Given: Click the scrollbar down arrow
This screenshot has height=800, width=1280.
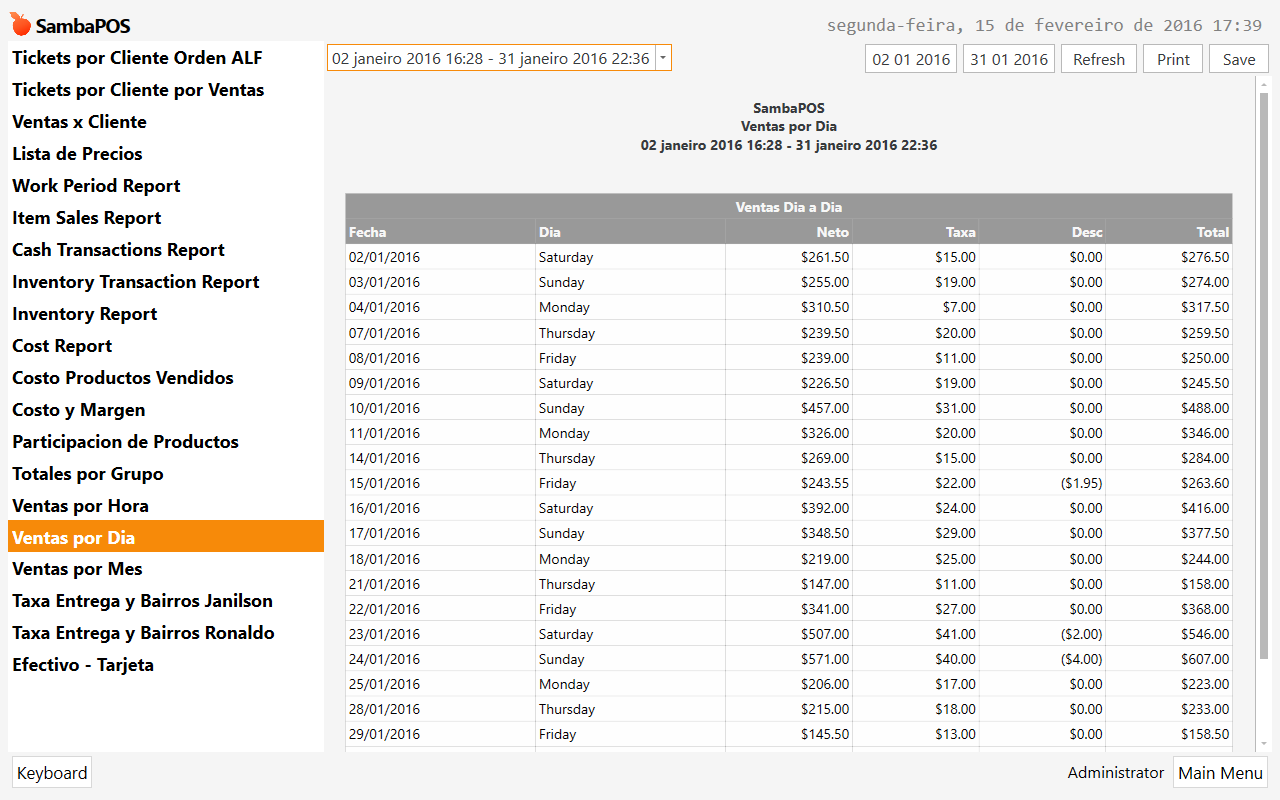Looking at the screenshot, I should [1264, 744].
